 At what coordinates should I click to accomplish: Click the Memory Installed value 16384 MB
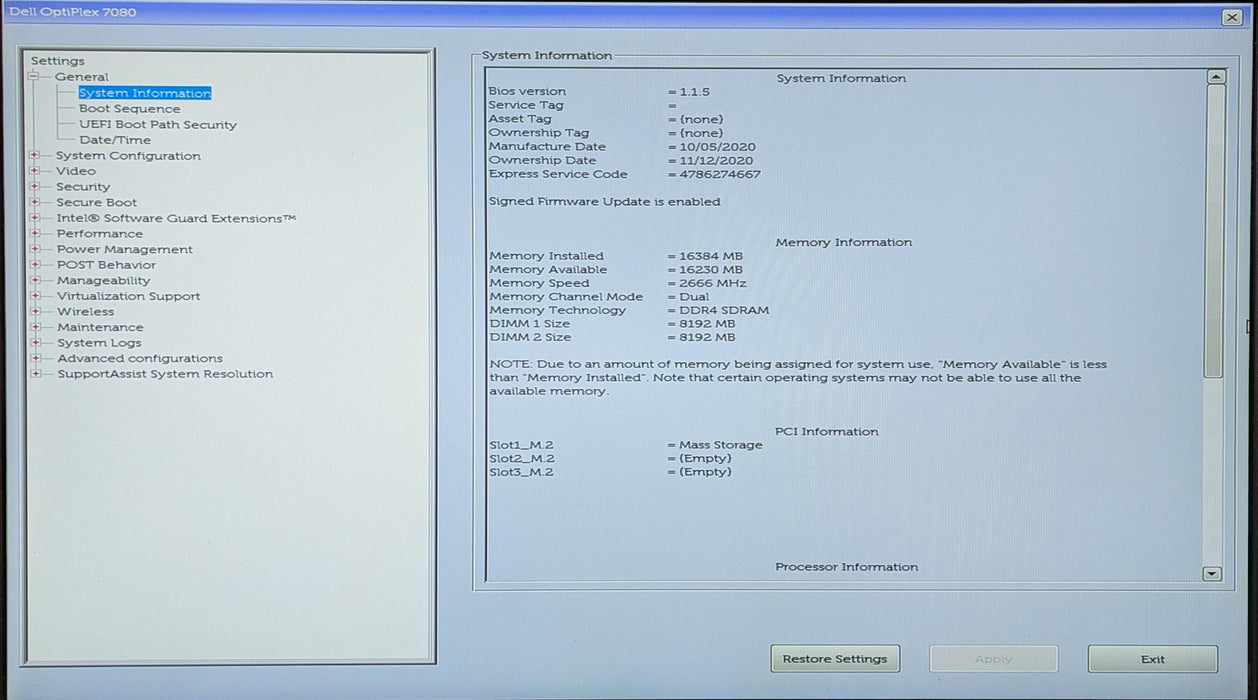pyautogui.click(x=711, y=256)
